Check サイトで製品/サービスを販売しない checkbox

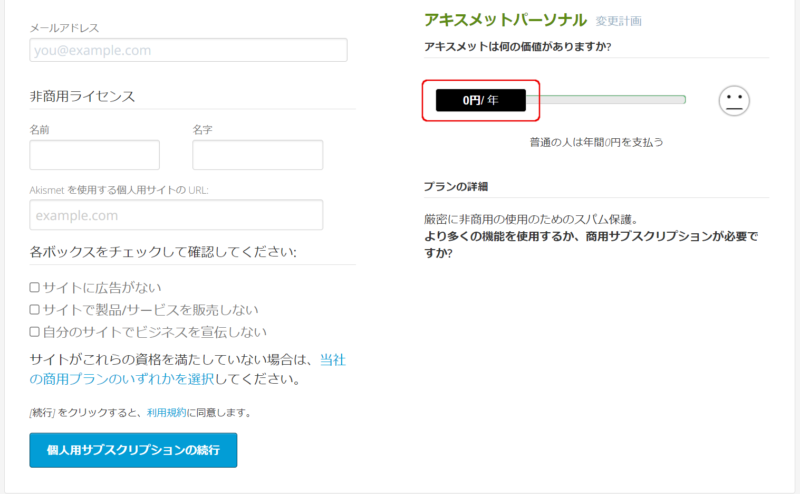pyautogui.click(x=35, y=309)
